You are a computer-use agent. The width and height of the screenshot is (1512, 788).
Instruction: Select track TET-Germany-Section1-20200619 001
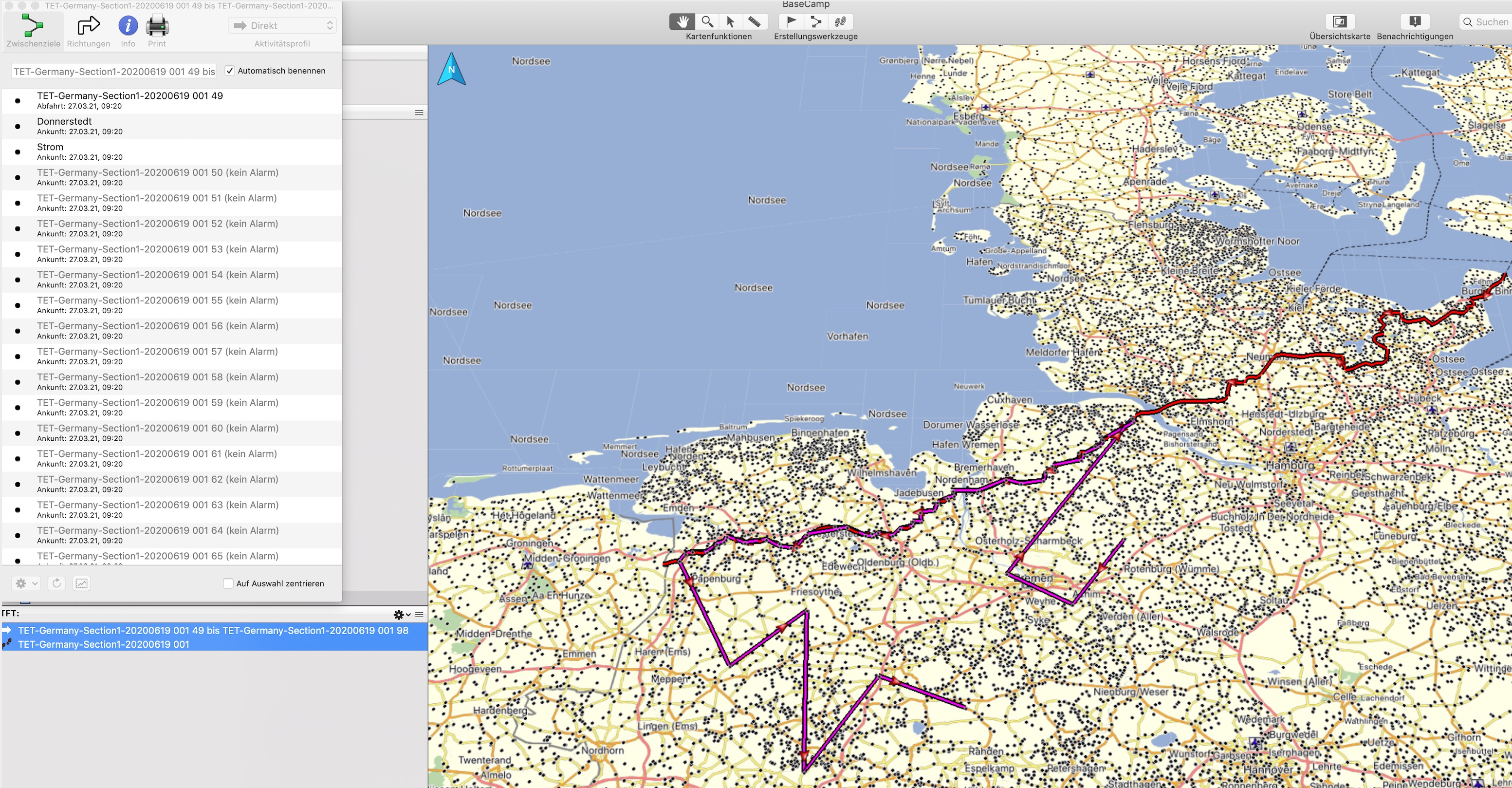click(x=214, y=644)
